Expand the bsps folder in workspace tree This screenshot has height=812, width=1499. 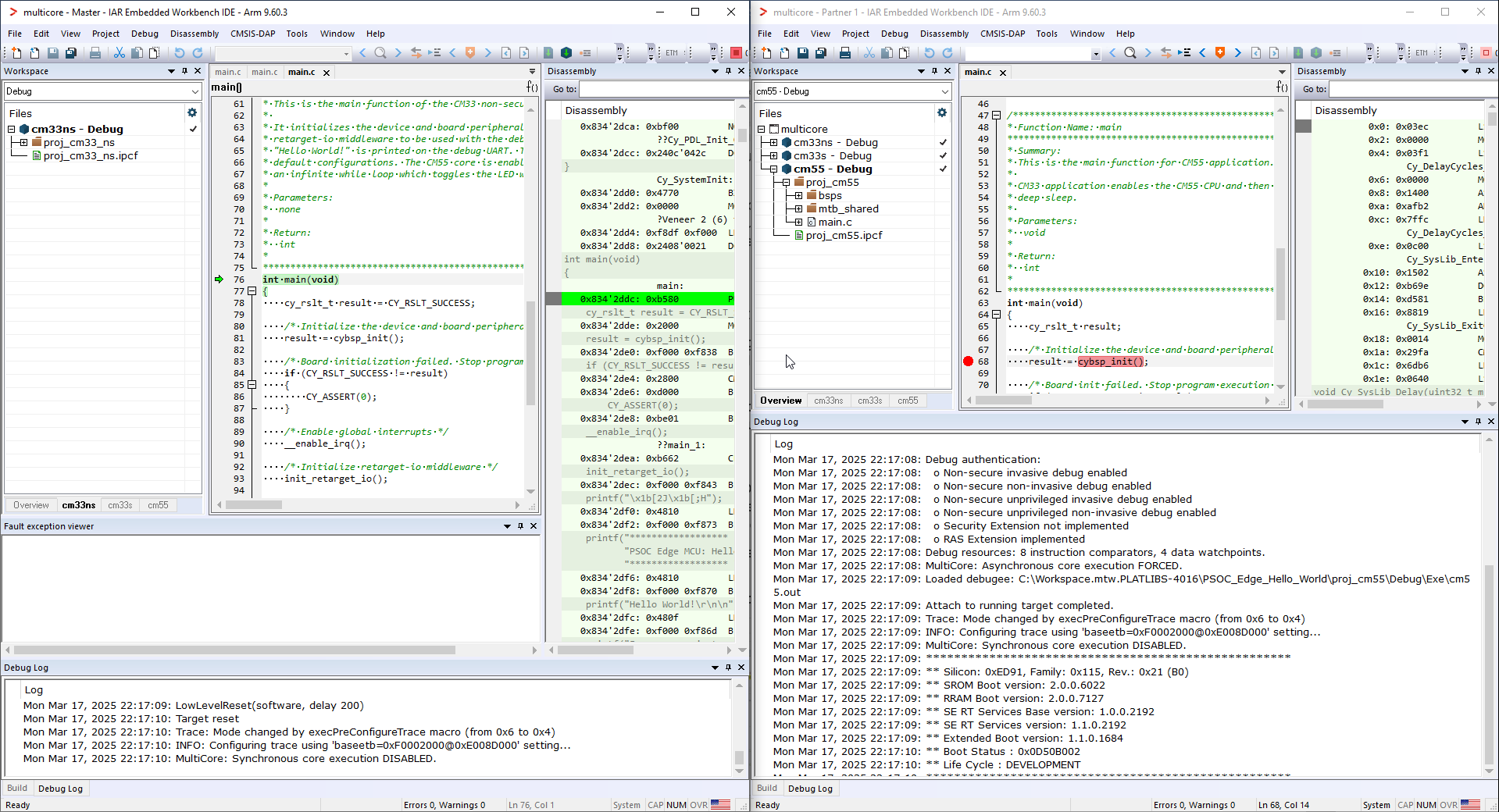(798, 196)
